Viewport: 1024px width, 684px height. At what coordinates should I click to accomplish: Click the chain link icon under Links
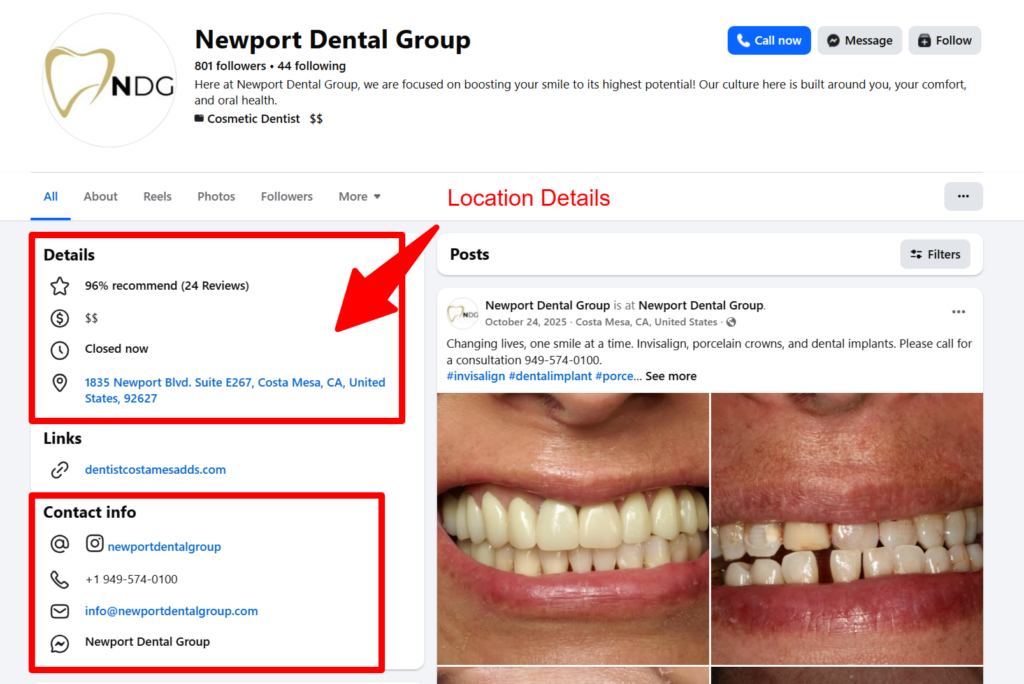tap(59, 470)
